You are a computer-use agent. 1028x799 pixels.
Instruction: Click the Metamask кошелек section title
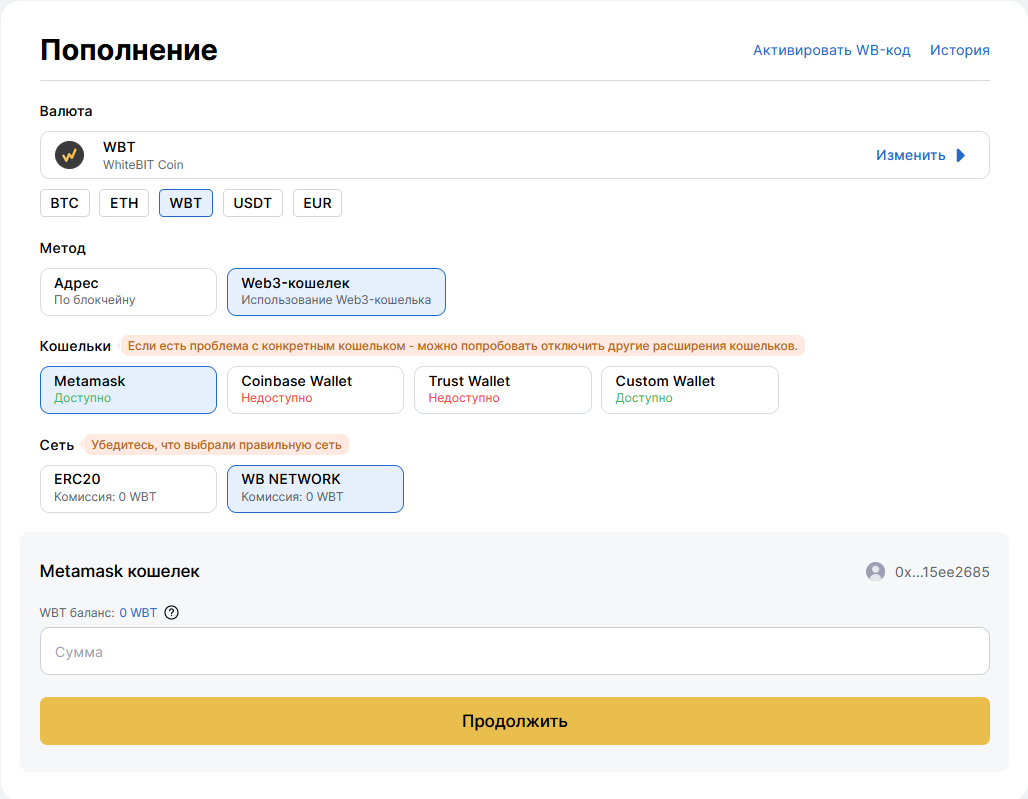click(x=119, y=572)
